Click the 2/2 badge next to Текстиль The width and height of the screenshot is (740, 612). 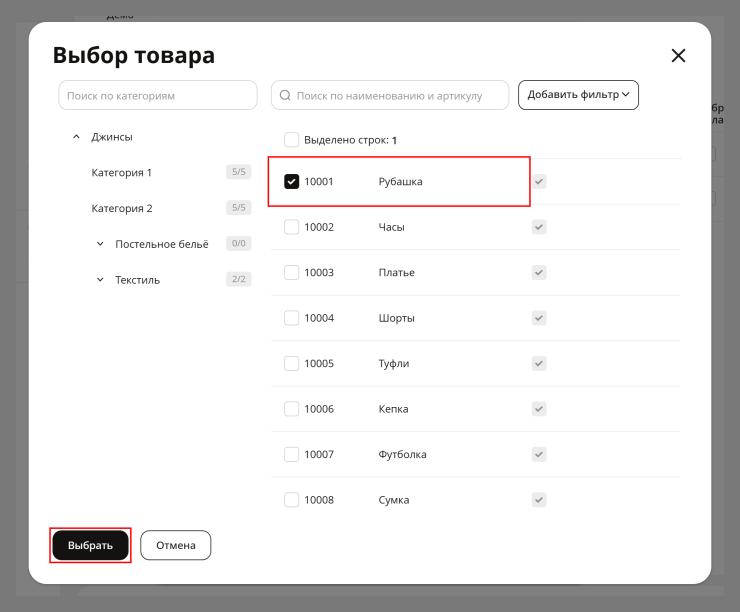pyautogui.click(x=238, y=279)
